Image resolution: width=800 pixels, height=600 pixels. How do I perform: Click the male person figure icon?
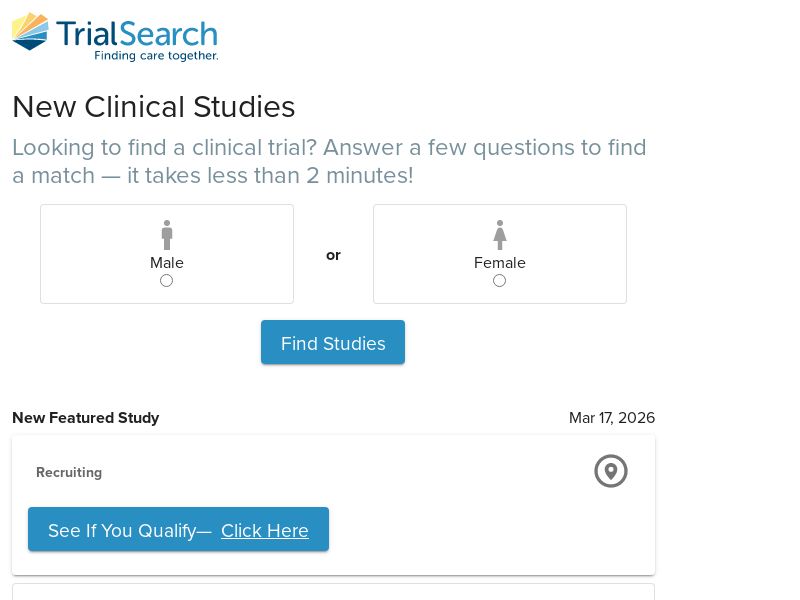166,234
